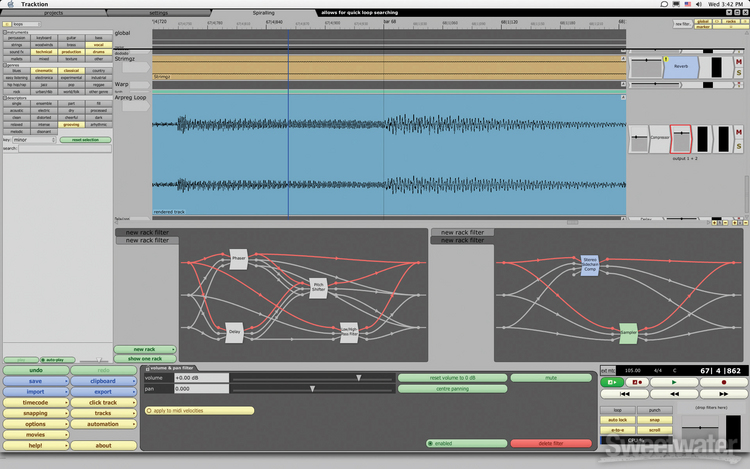The height and width of the screenshot is (469, 750).
Task: Open the Apple menu
Action: (x=11, y=4)
